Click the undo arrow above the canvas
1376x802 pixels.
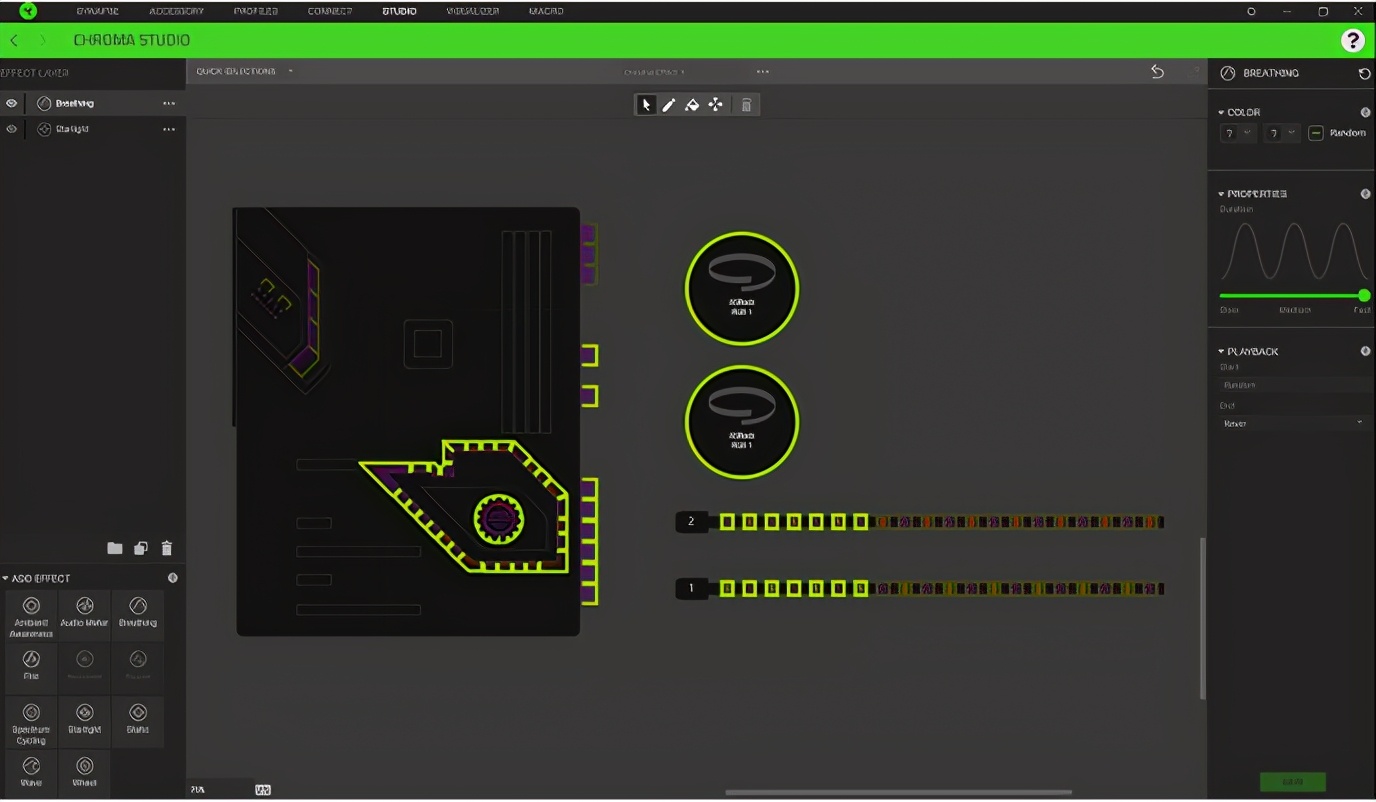(1157, 72)
